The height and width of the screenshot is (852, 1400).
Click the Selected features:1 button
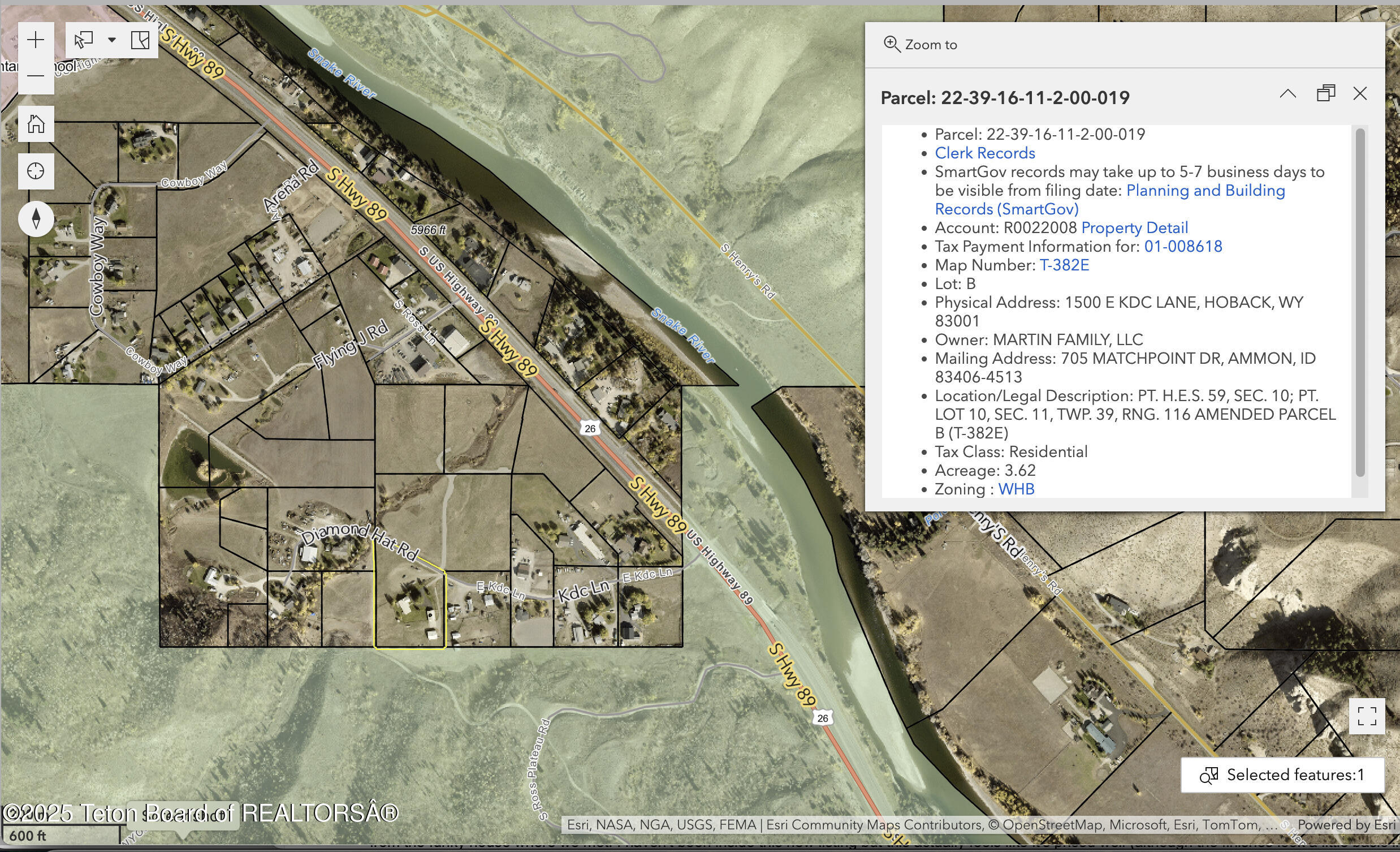click(x=1282, y=774)
